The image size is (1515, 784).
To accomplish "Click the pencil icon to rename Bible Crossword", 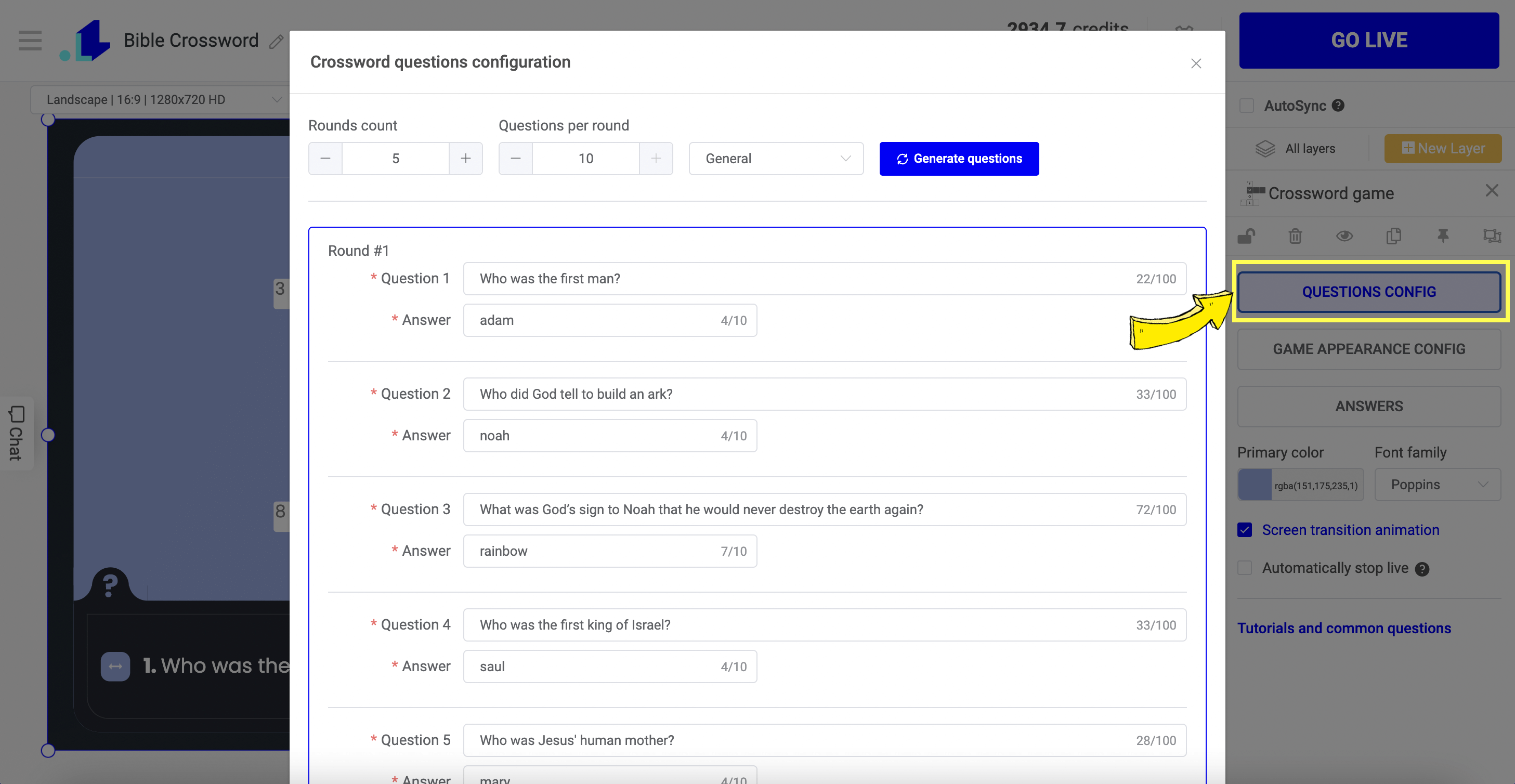I will (x=276, y=42).
